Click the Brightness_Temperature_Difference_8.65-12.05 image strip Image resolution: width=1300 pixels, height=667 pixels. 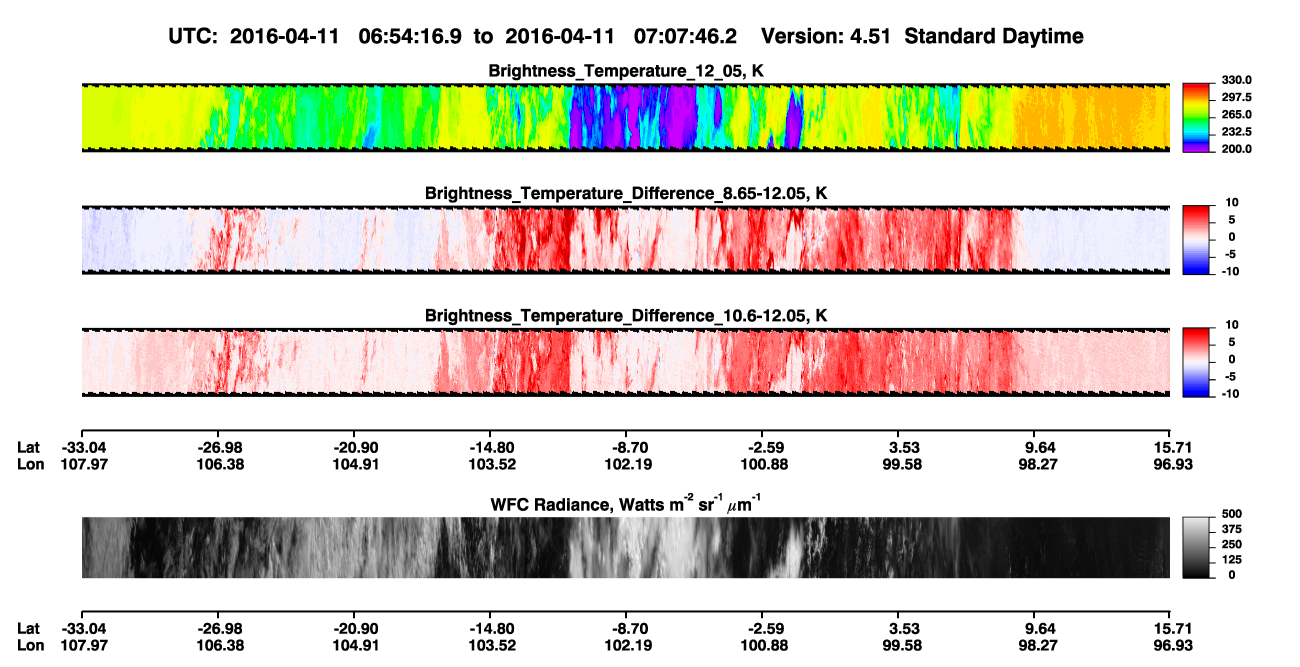click(x=625, y=240)
